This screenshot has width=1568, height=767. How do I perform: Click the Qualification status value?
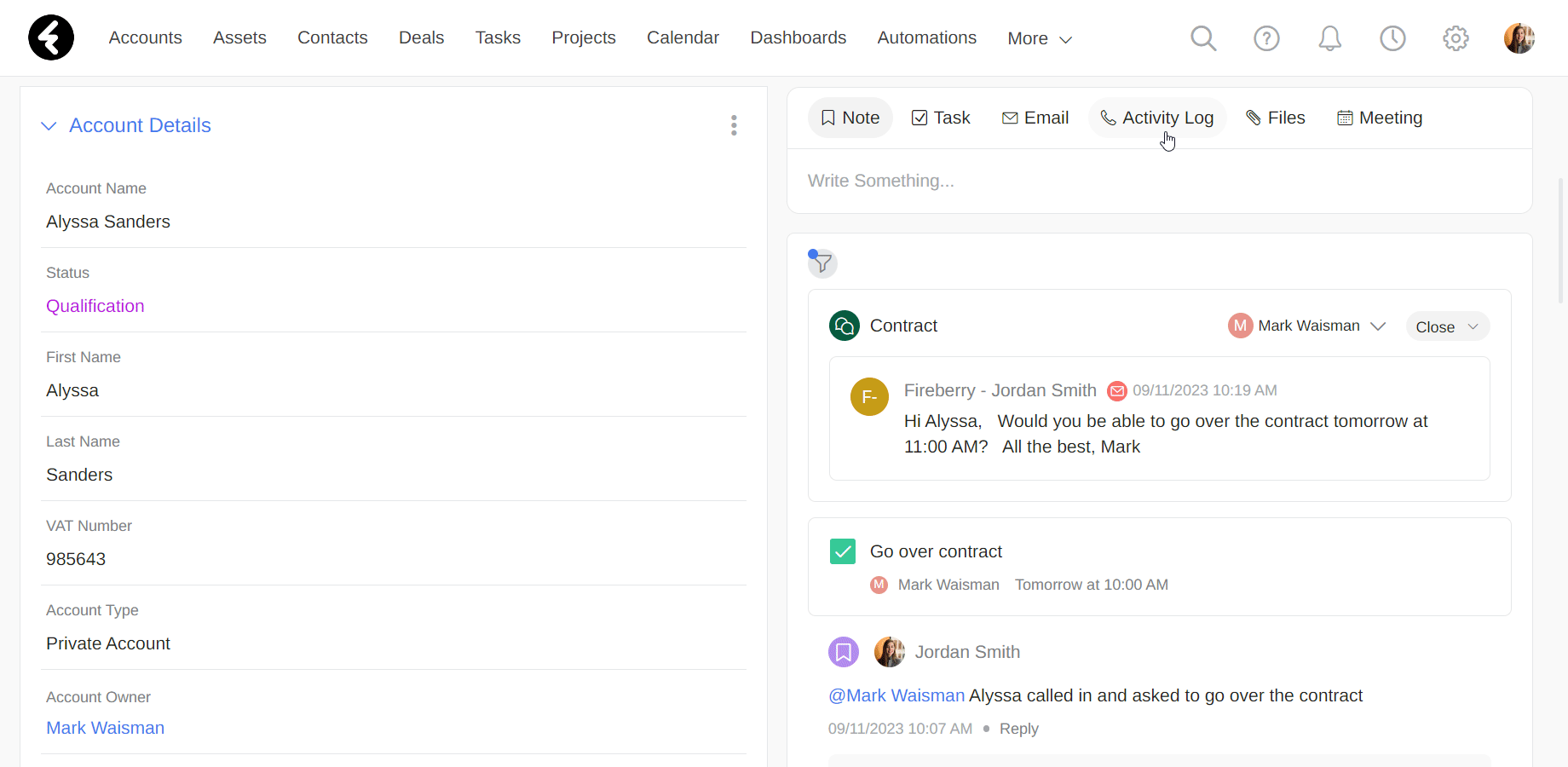coord(95,306)
